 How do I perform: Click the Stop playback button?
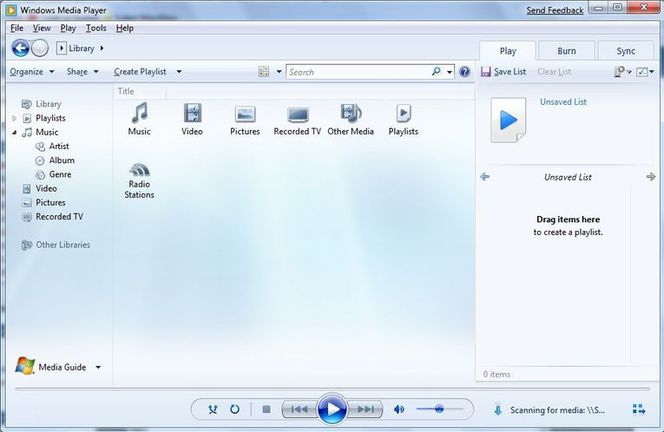tap(266, 409)
